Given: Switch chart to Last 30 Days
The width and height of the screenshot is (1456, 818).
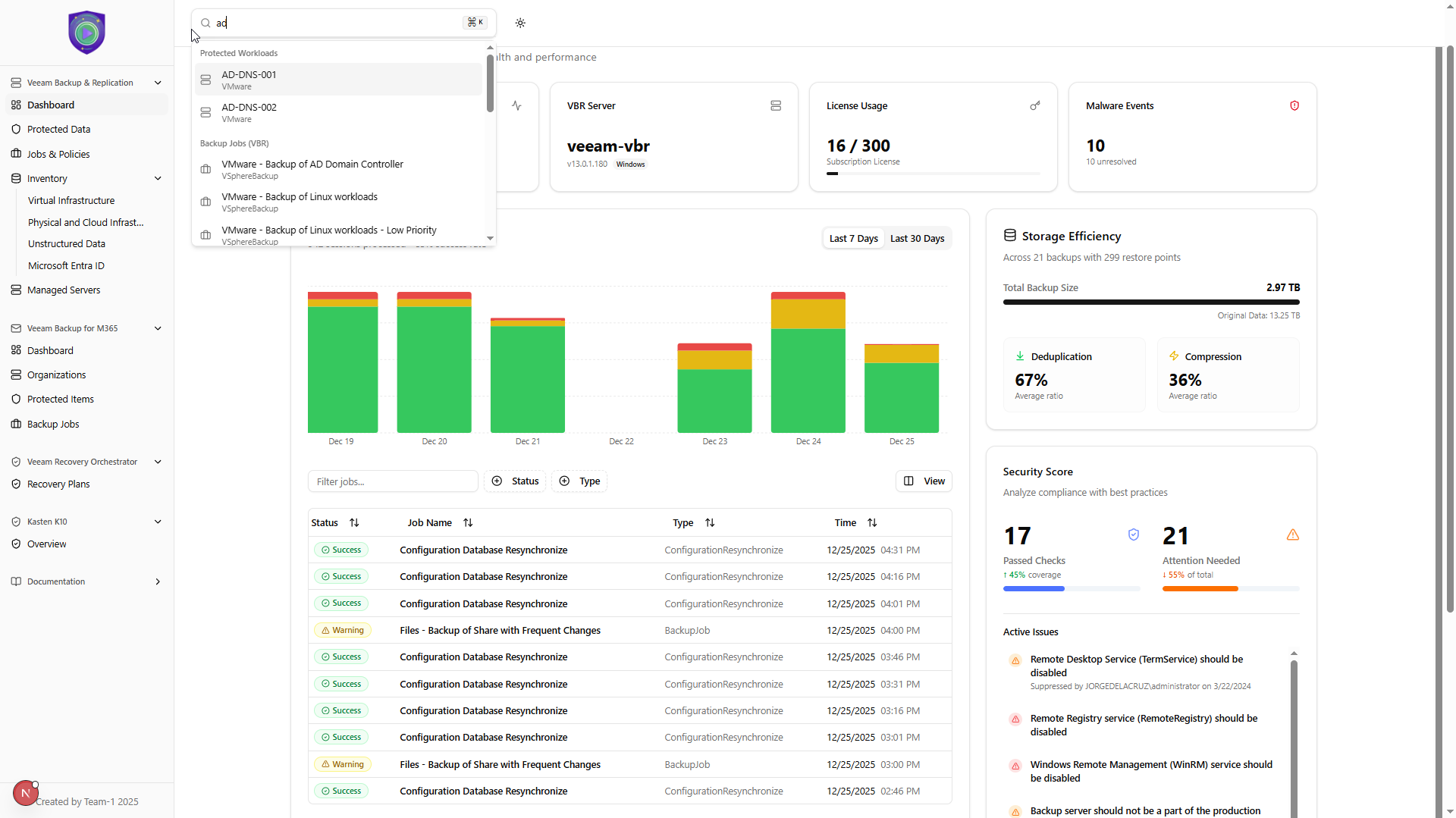Looking at the screenshot, I should click(x=917, y=239).
